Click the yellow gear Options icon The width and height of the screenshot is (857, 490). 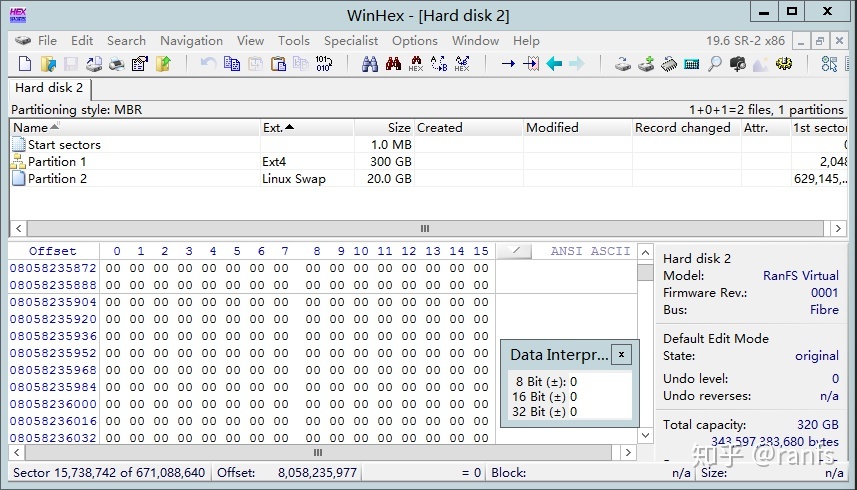point(784,64)
